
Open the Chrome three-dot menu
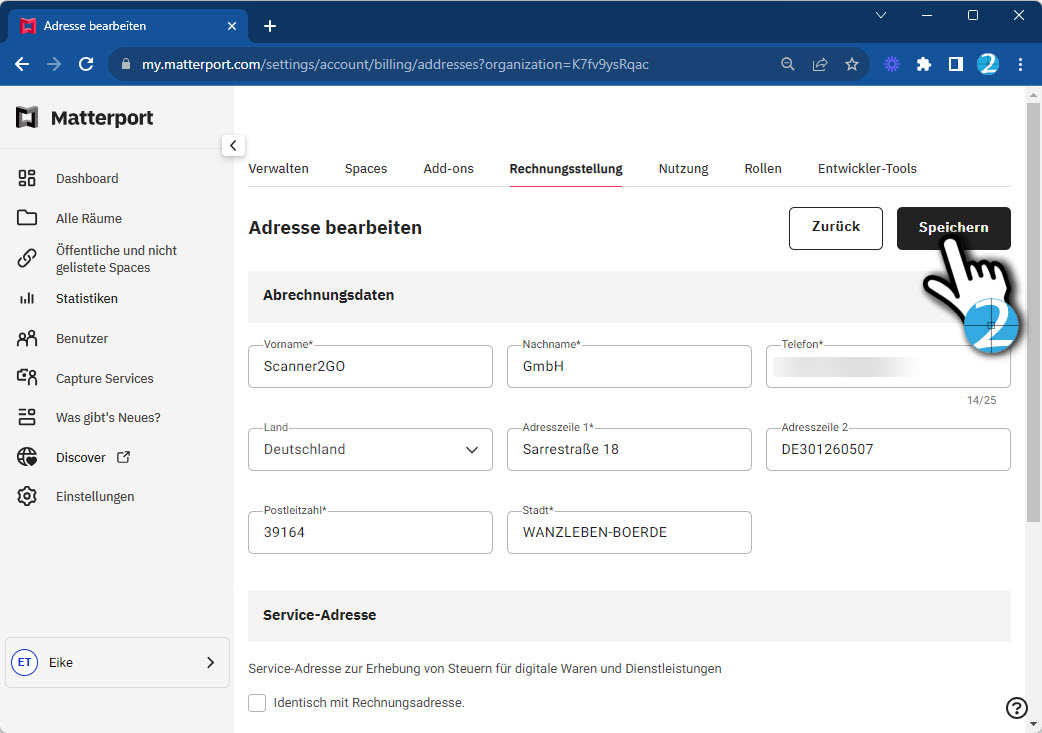pos(1020,64)
